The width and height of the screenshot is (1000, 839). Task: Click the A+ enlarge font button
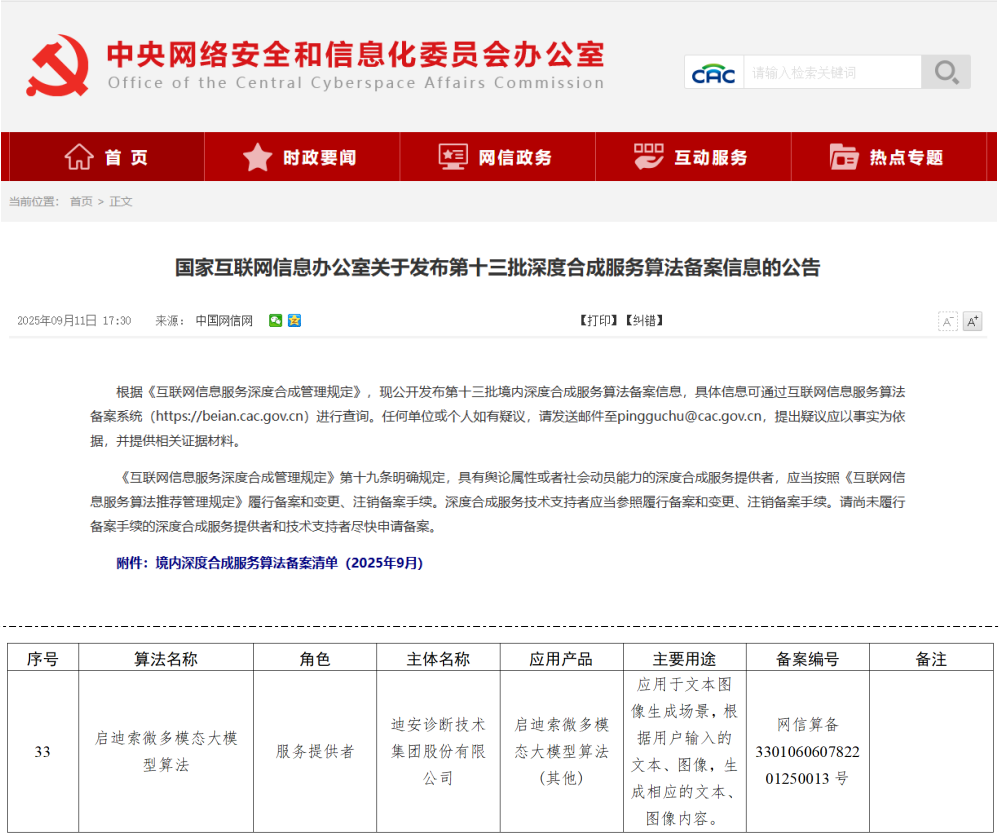point(972,321)
